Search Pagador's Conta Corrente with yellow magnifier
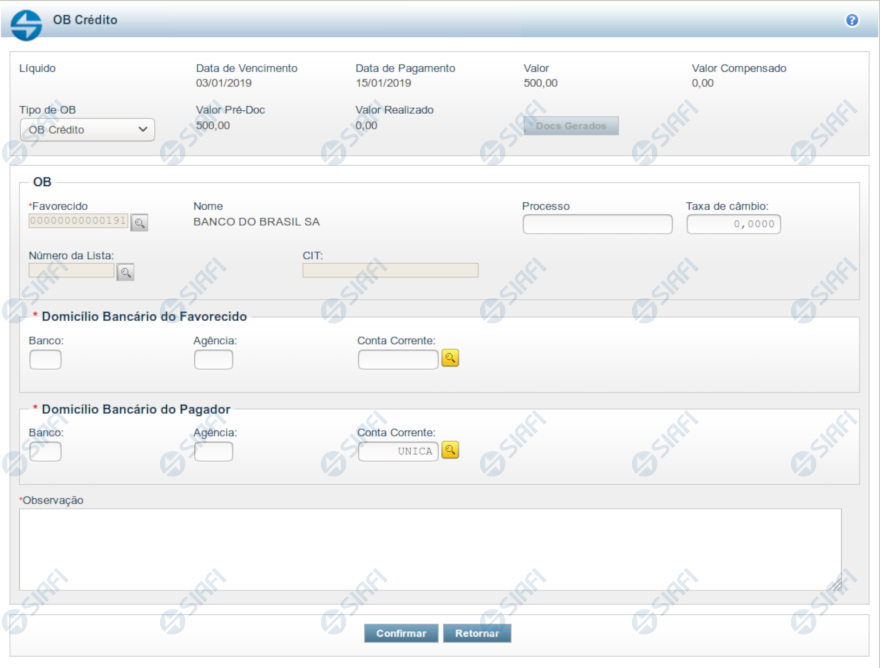 pyautogui.click(x=450, y=451)
